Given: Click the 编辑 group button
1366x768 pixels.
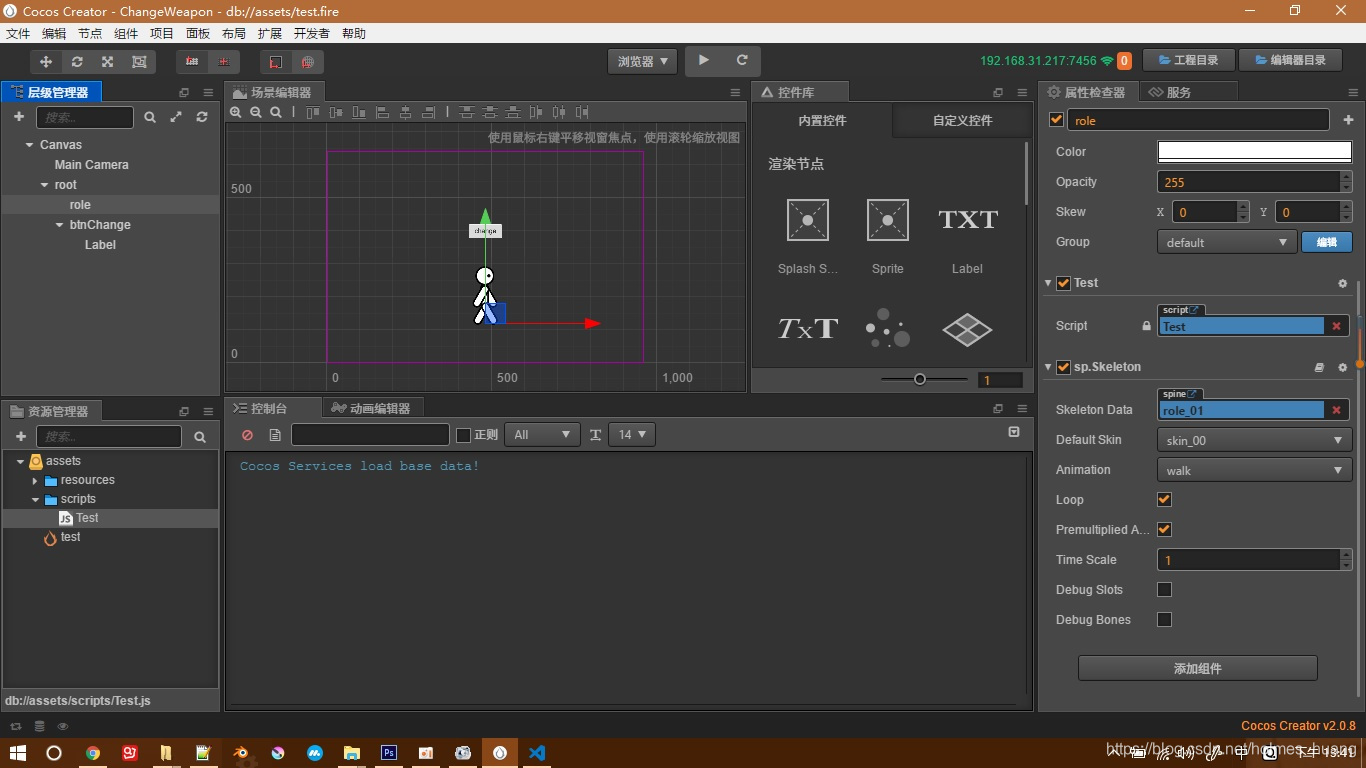Looking at the screenshot, I should click(x=1326, y=242).
